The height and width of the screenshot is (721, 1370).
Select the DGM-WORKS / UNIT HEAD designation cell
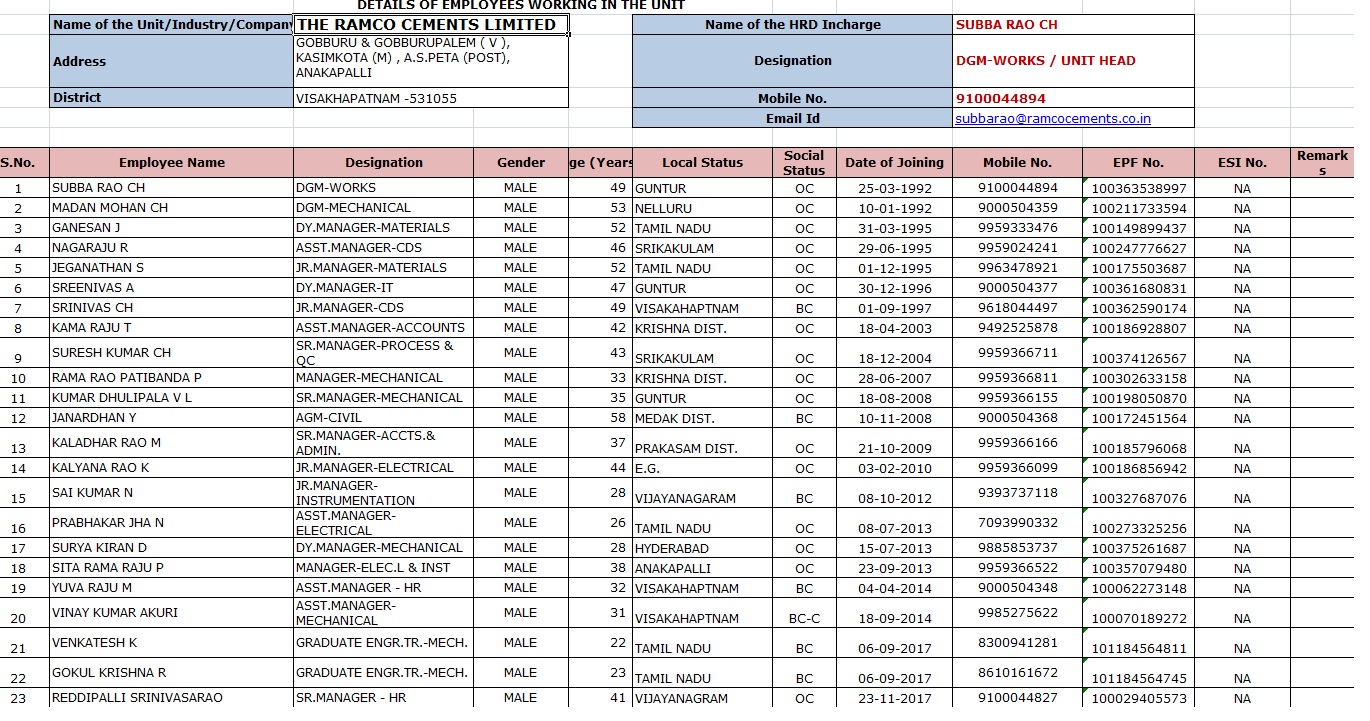[x=1073, y=61]
